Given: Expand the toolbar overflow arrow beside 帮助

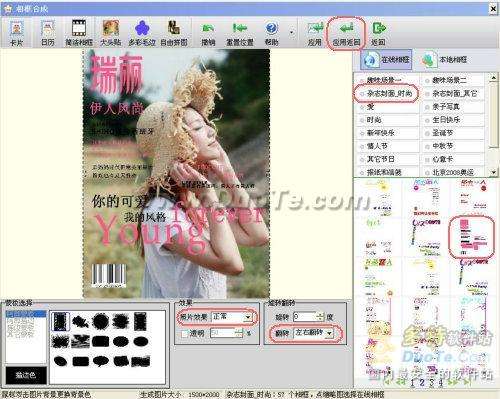Looking at the screenshot, I should (x=292, y=33).
